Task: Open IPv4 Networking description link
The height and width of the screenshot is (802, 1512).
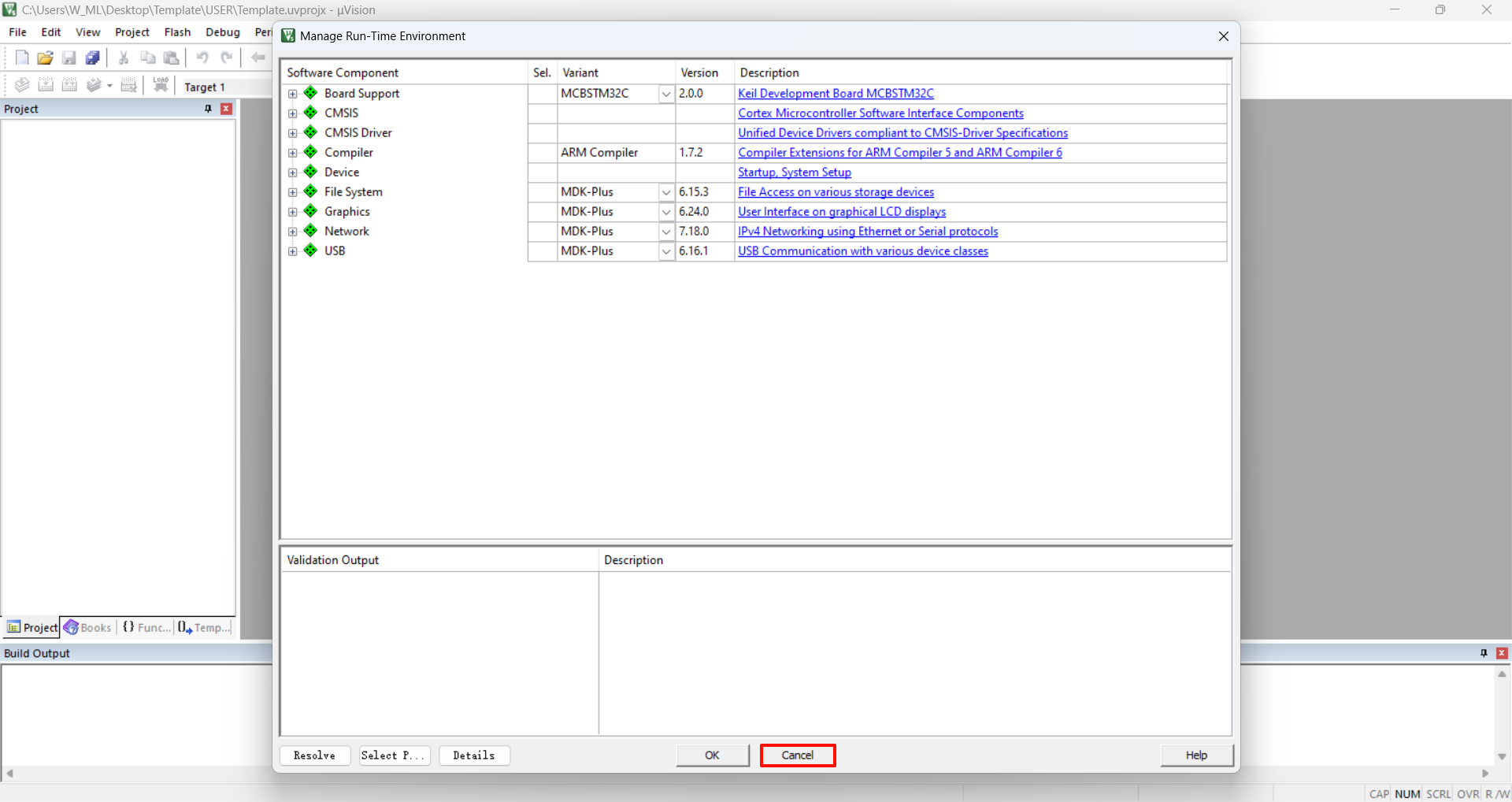Action: click(868, 232)
